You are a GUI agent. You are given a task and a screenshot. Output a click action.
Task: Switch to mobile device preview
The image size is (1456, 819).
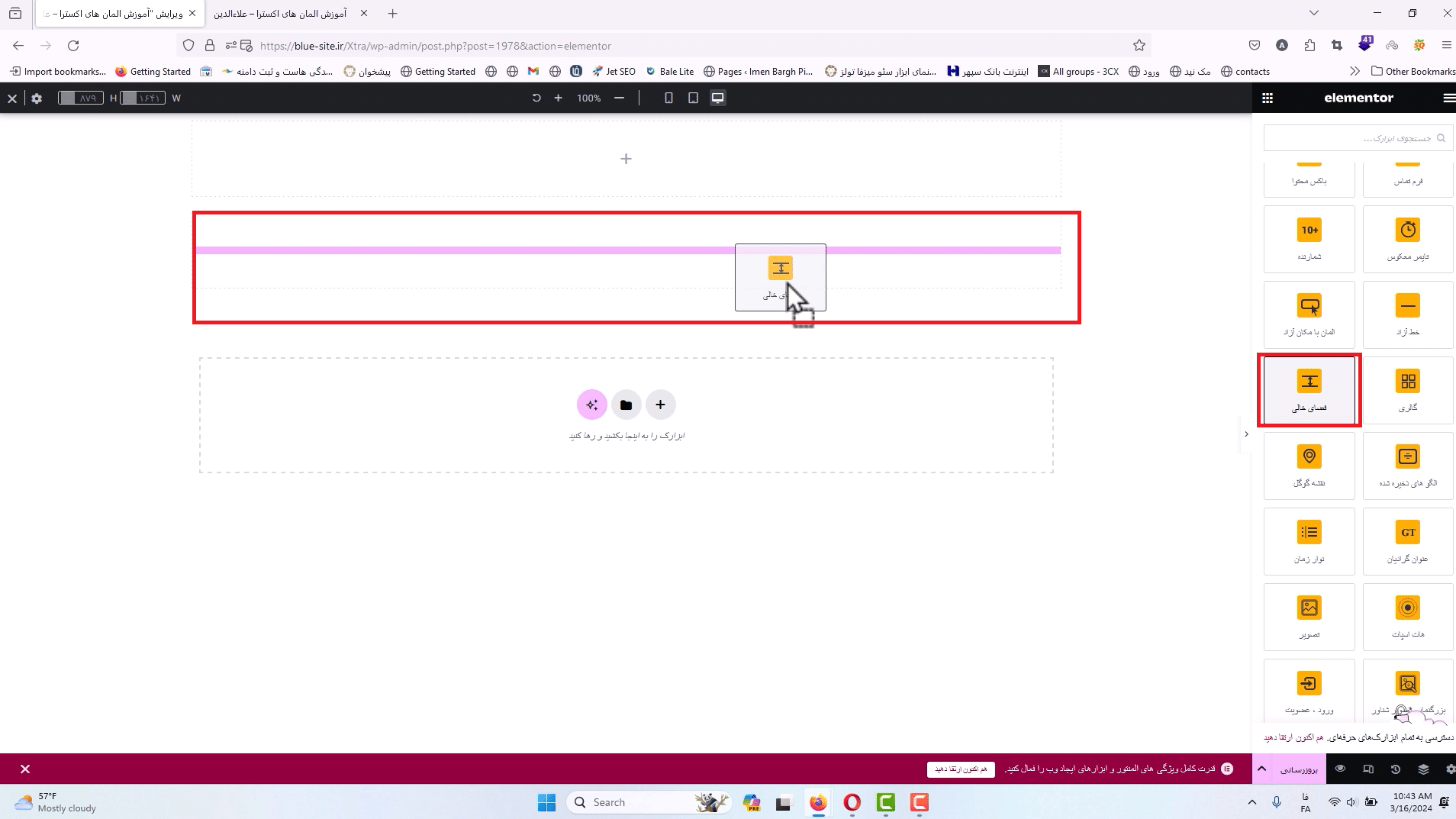(668, 98)
